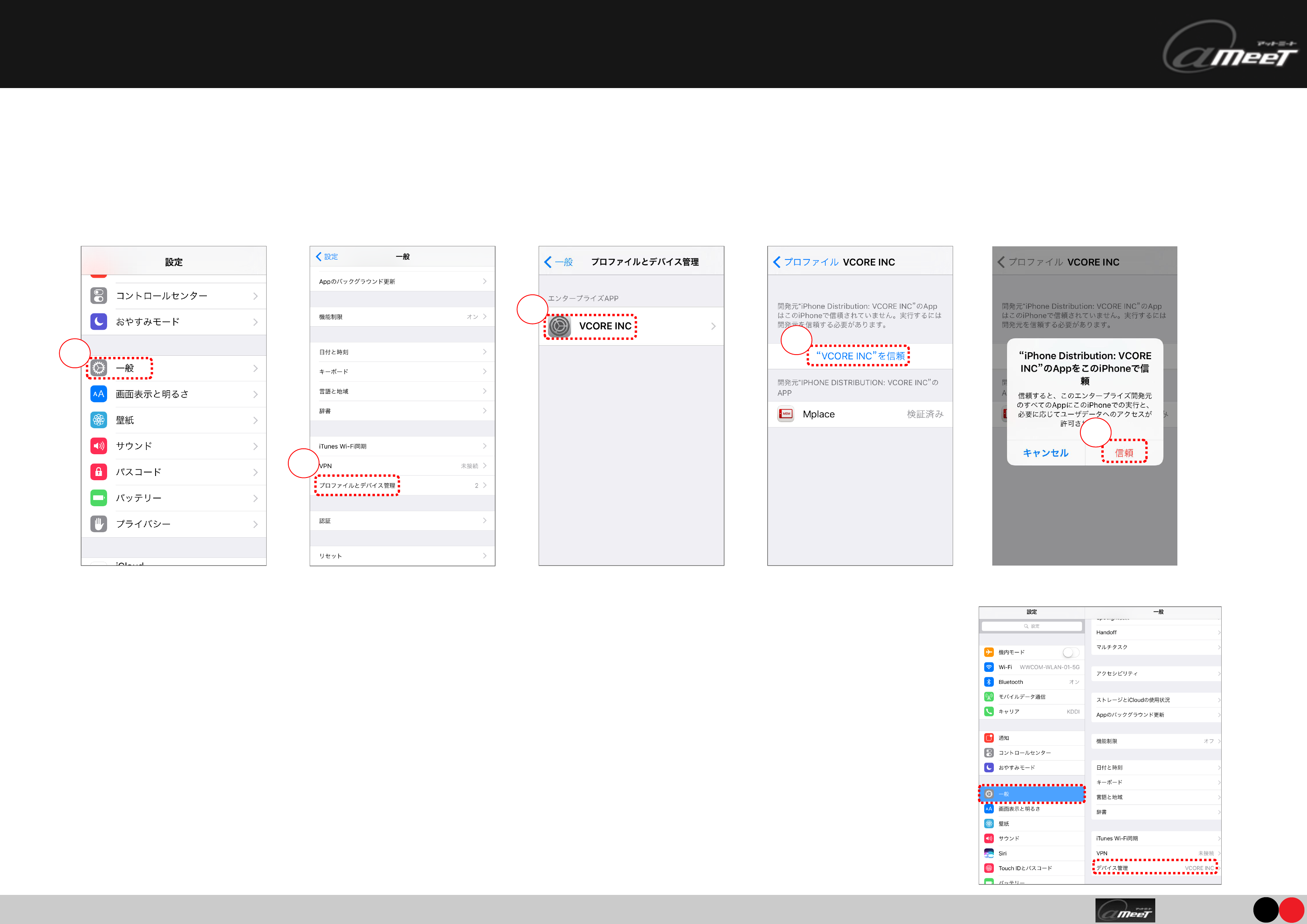The image size is (1307, 924).
Task: Open 日付と時刻 on iPhone 一般 screen
Action: point(402,352)
